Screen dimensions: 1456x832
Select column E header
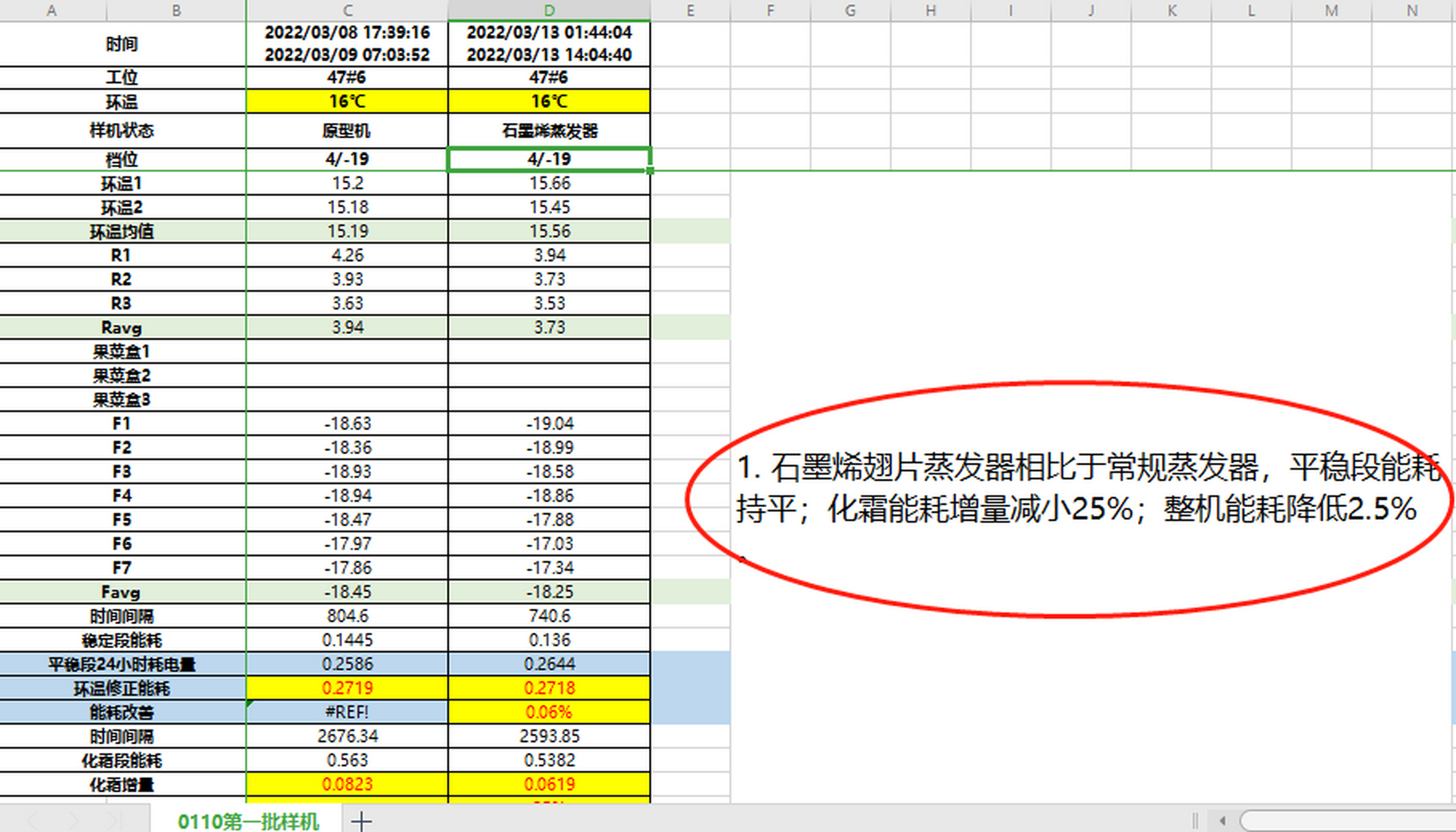[x=691, y=10]
